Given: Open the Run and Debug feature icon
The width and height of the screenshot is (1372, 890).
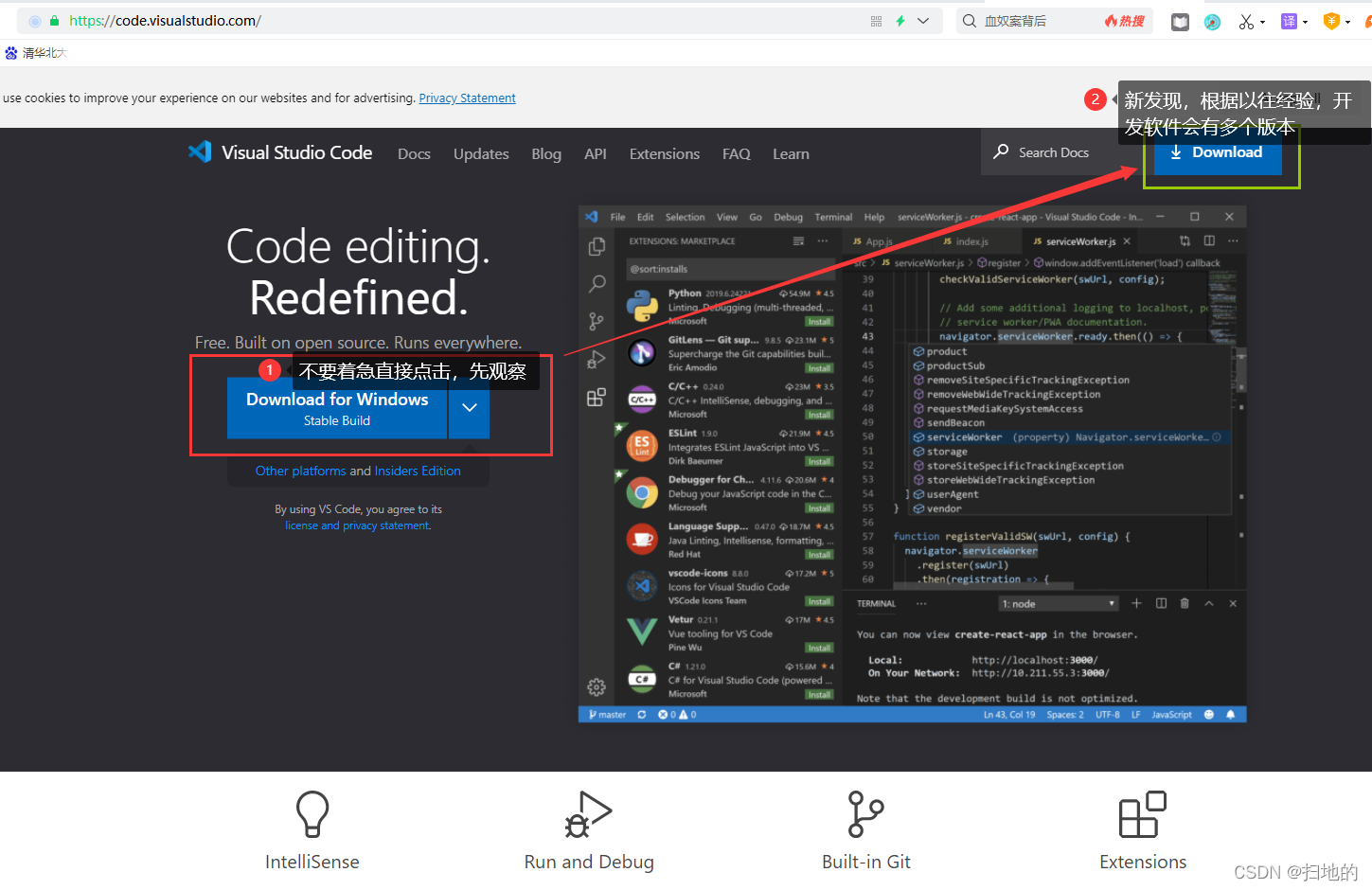Looking at the screenshot, I should tap(588, 814).
